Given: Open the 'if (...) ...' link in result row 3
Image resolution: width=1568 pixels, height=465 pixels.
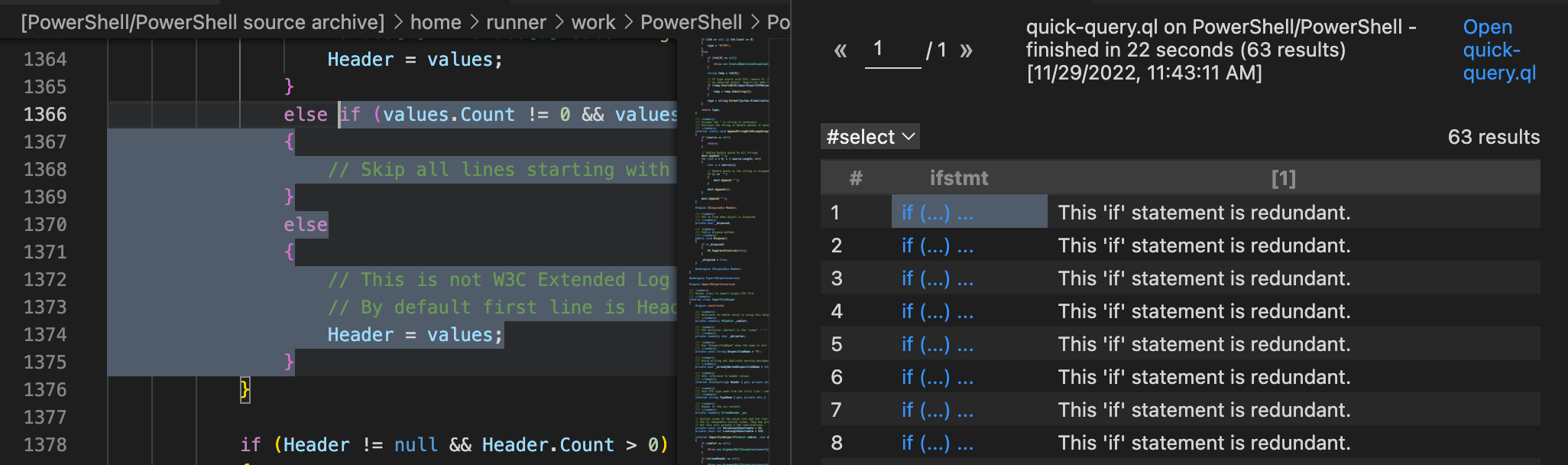Looking at the screenshot, I should pos(938,278).
